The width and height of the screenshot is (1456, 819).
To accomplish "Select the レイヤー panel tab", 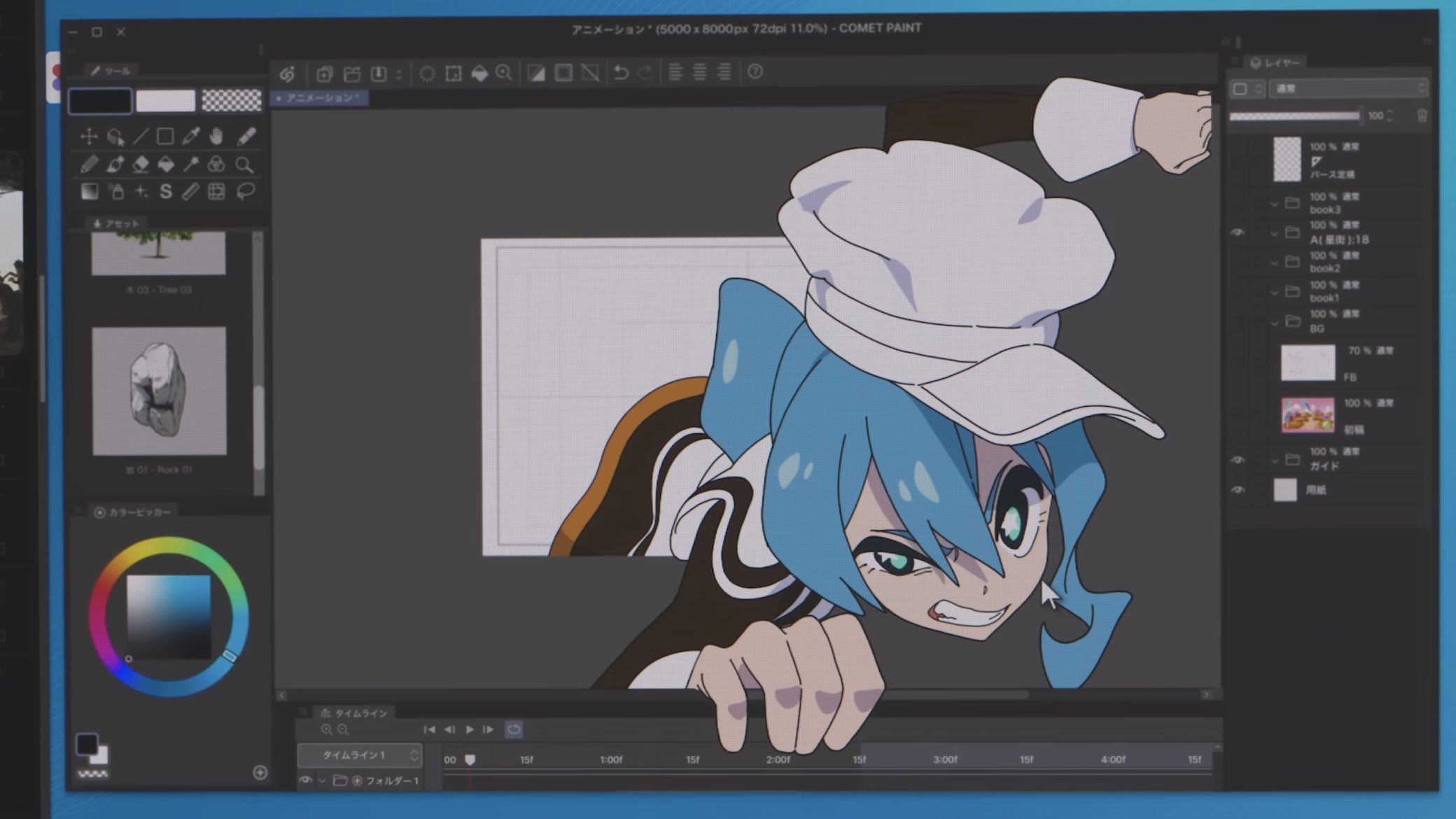I will click(1276, 63).
